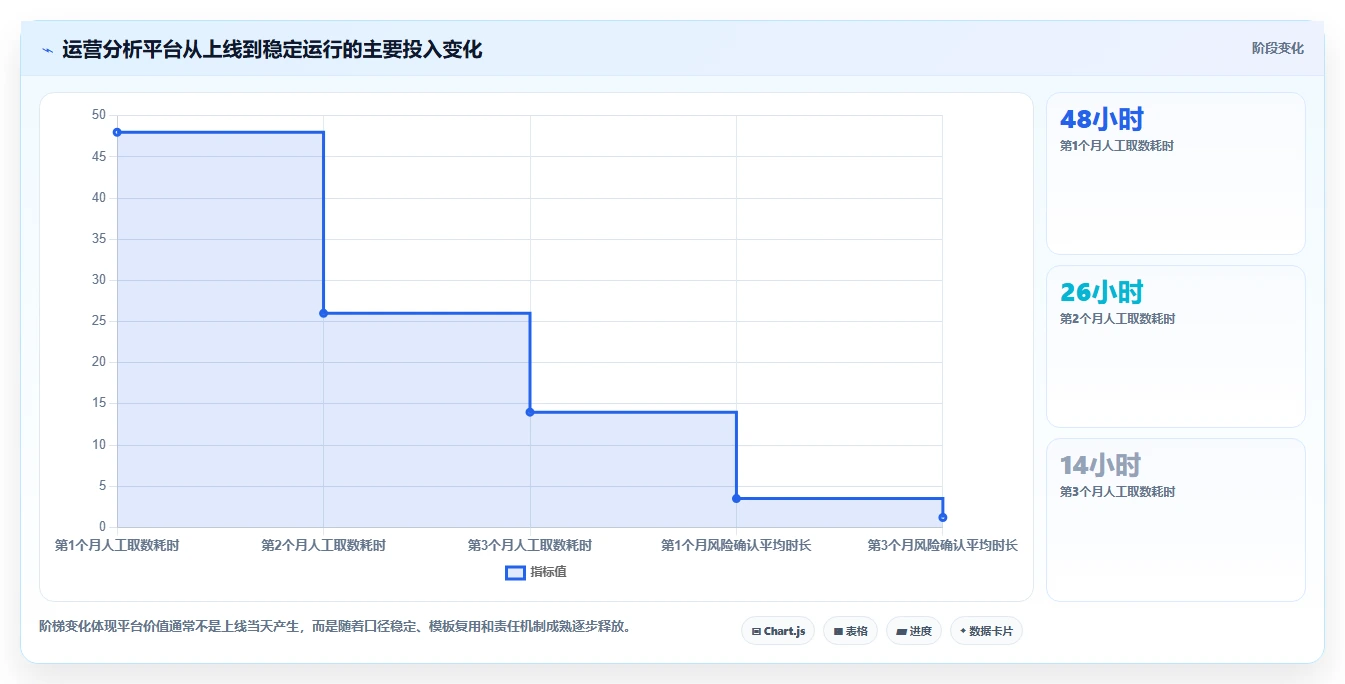Click the y-axis tick label 25
1345x684 pixels.
click(x=98, y=321)
